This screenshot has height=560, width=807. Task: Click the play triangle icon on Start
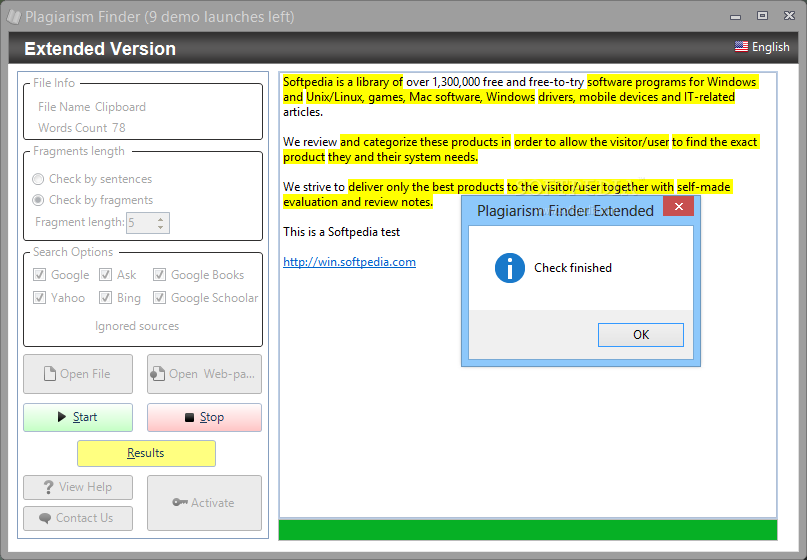62,417
